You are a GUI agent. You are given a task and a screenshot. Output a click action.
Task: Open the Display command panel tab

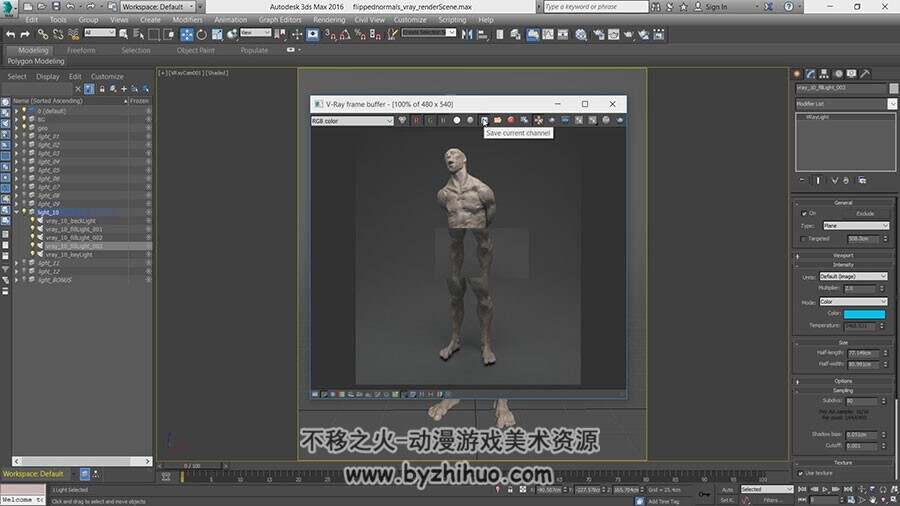click(x=852, y=73)
